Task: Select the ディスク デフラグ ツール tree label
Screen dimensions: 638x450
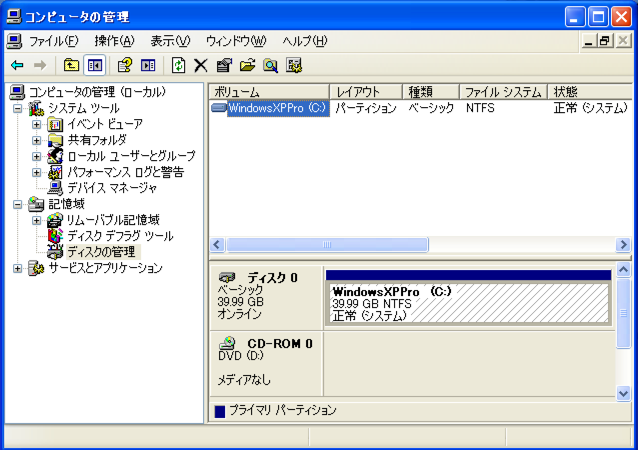Action: [120, 236]
